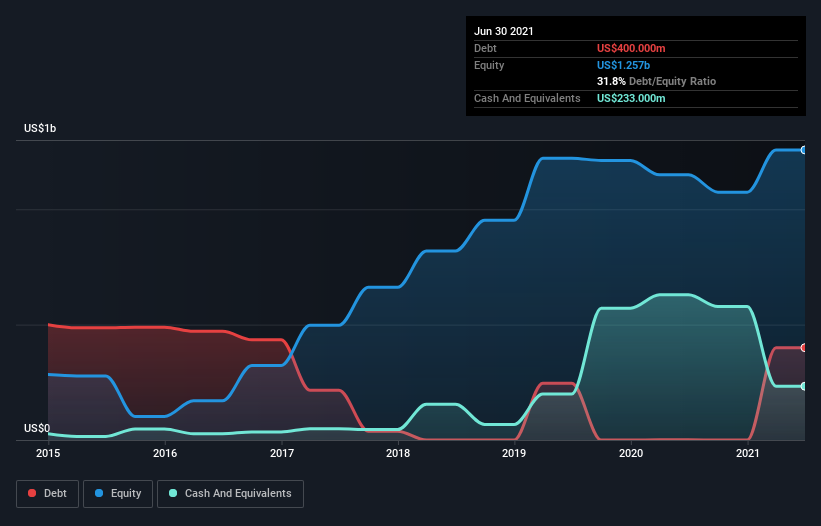Click the US$1b y-axis label
The image size is (821, 526).
(x=40, y=128)
